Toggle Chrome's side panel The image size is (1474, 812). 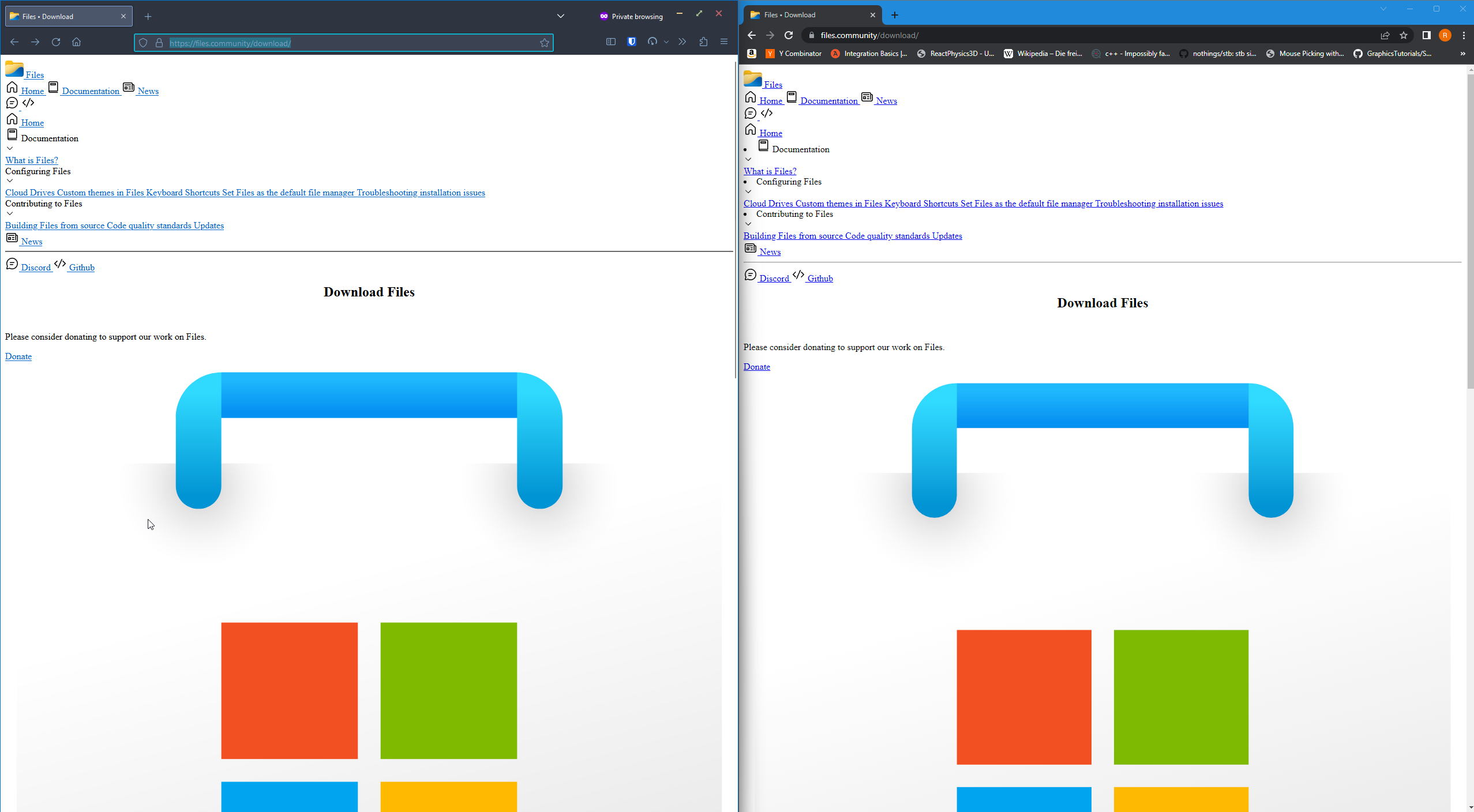tap(1426, 35)
